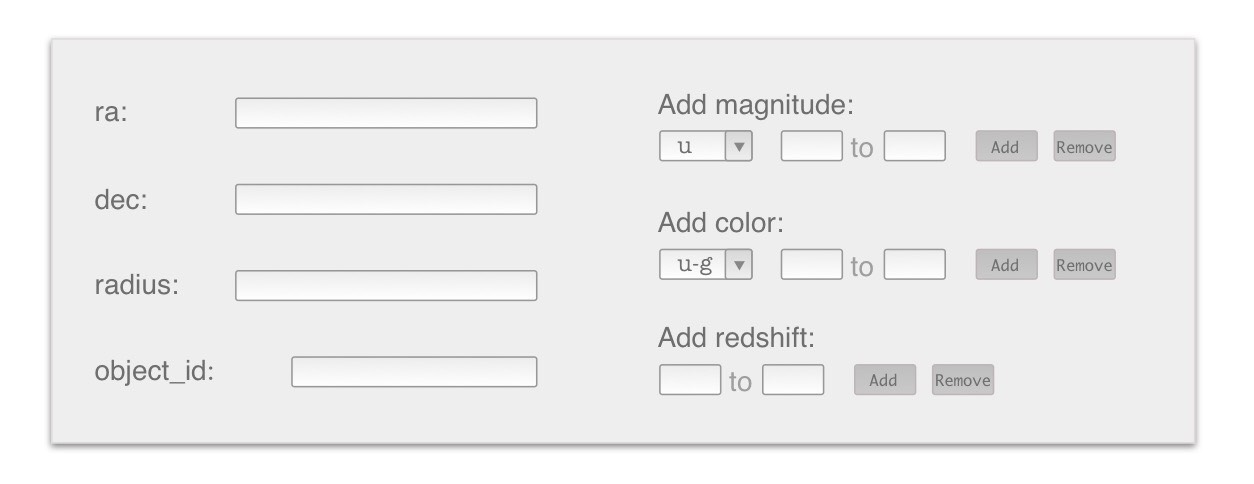
Task: Click the redshift minimum value field
Action: click(689, 380)
